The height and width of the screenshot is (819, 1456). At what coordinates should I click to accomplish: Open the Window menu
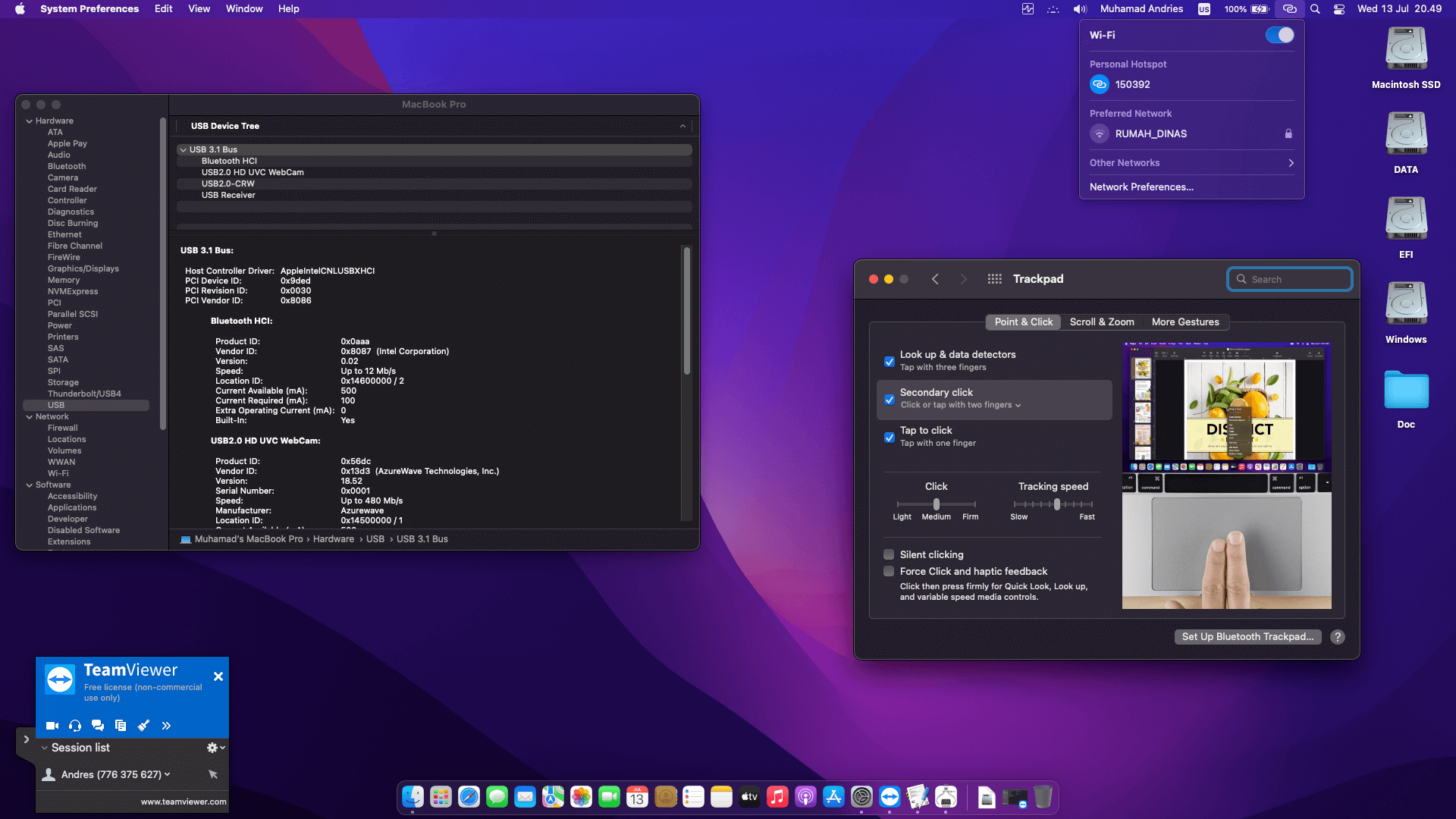tap(243, 9)
